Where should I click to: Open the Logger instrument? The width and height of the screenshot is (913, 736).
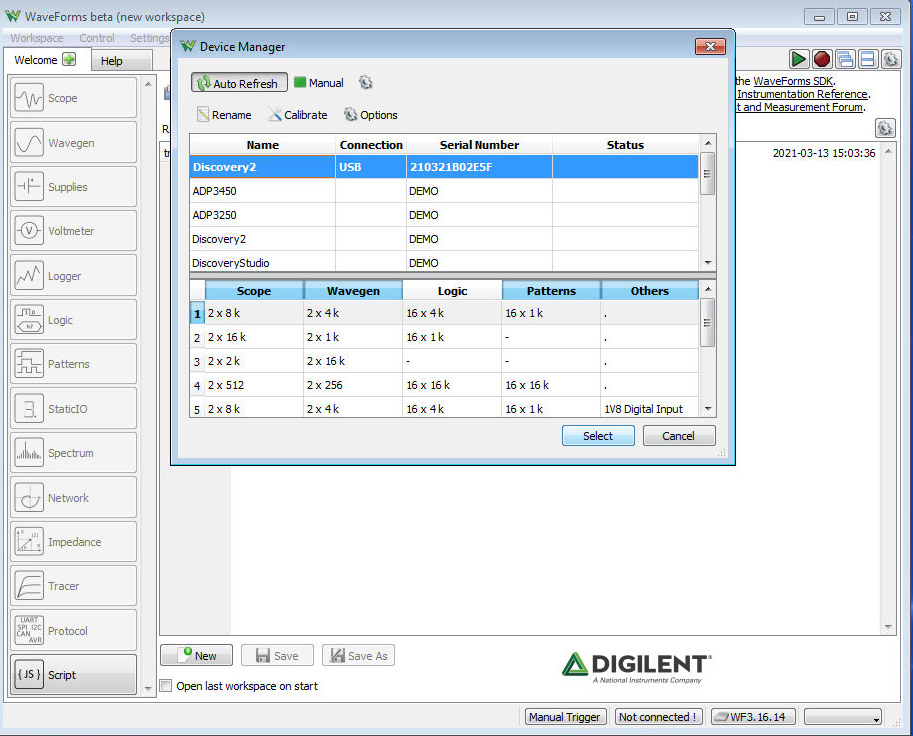pyautogui.click(x=73, y=275)
